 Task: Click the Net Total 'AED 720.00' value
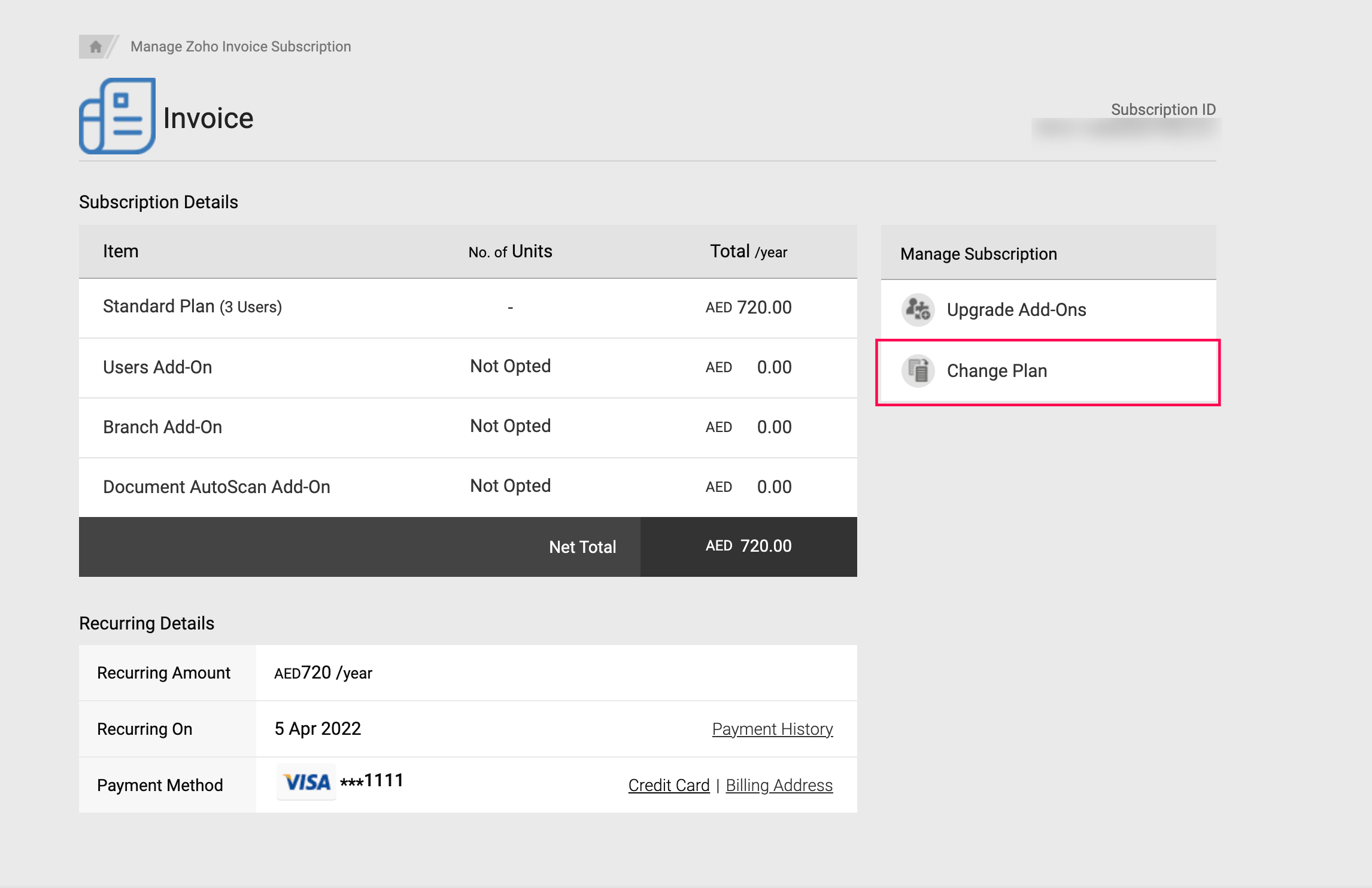point(748,546)
